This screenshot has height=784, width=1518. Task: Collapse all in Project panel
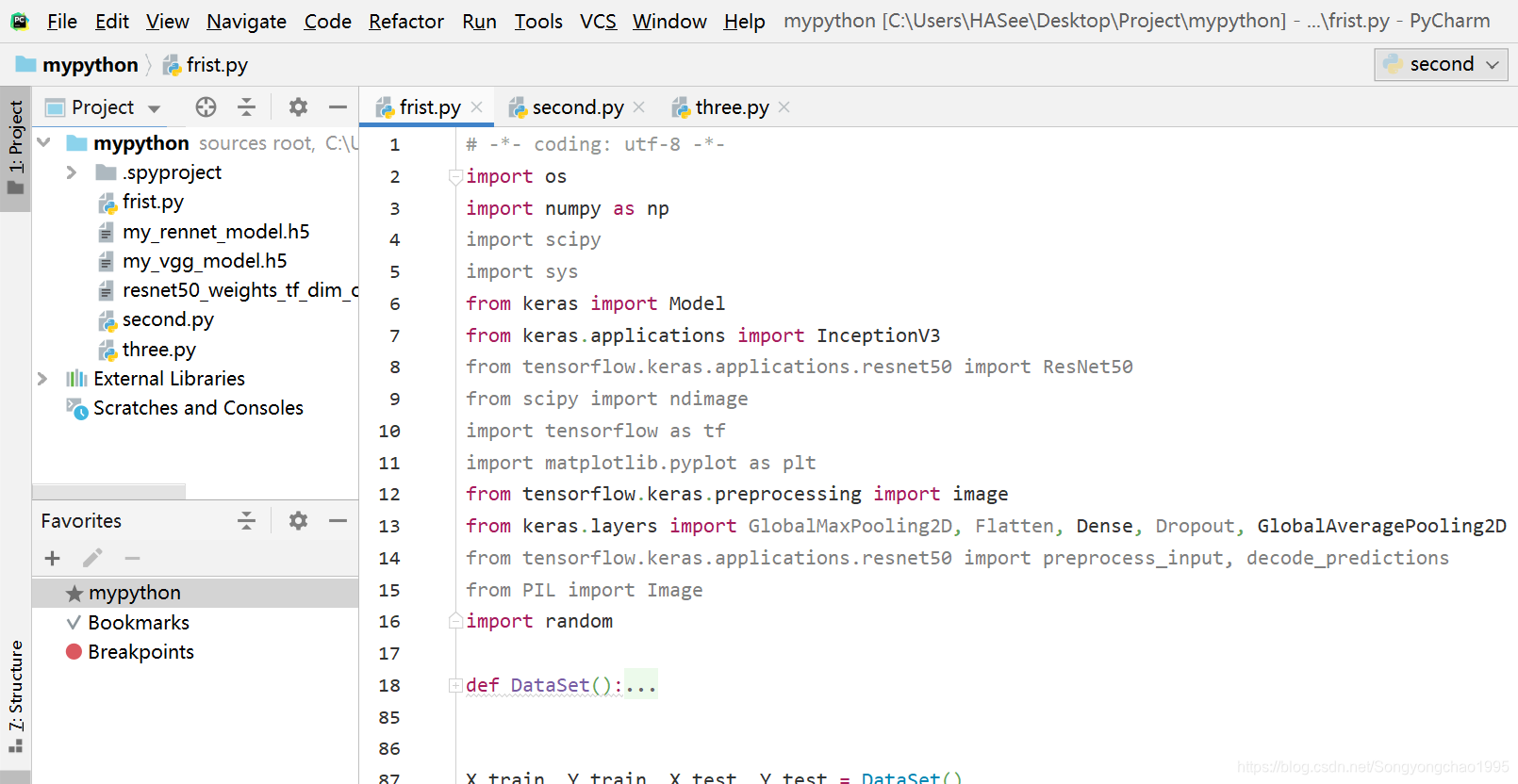(246, 107)
